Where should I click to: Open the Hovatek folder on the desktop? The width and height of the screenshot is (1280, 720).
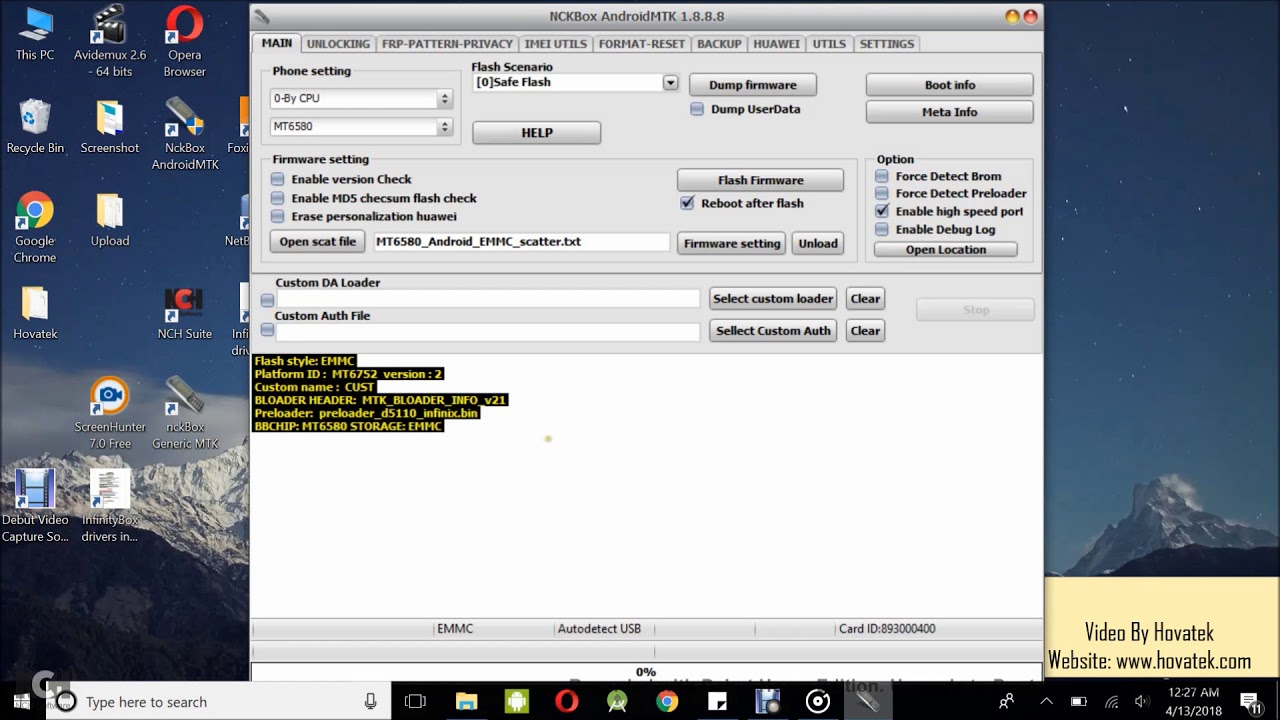[35, 313]
